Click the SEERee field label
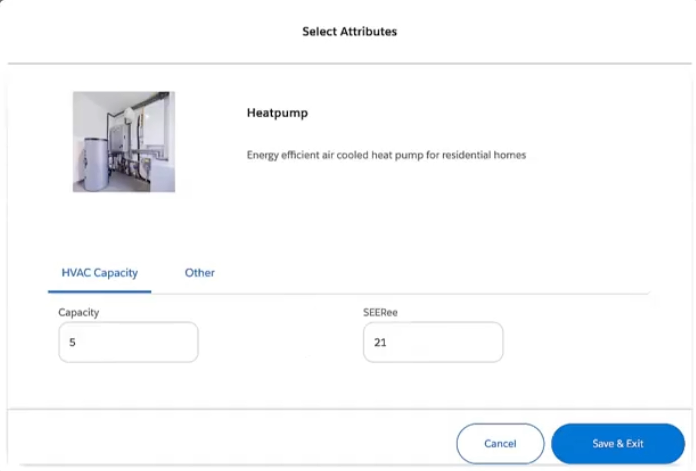 tap(380, 313)
